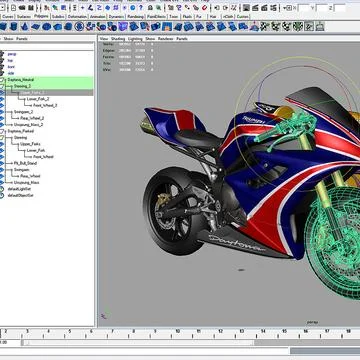Click the defaultObjectSet set icon
Screen dimensions: 360x360
2,195
